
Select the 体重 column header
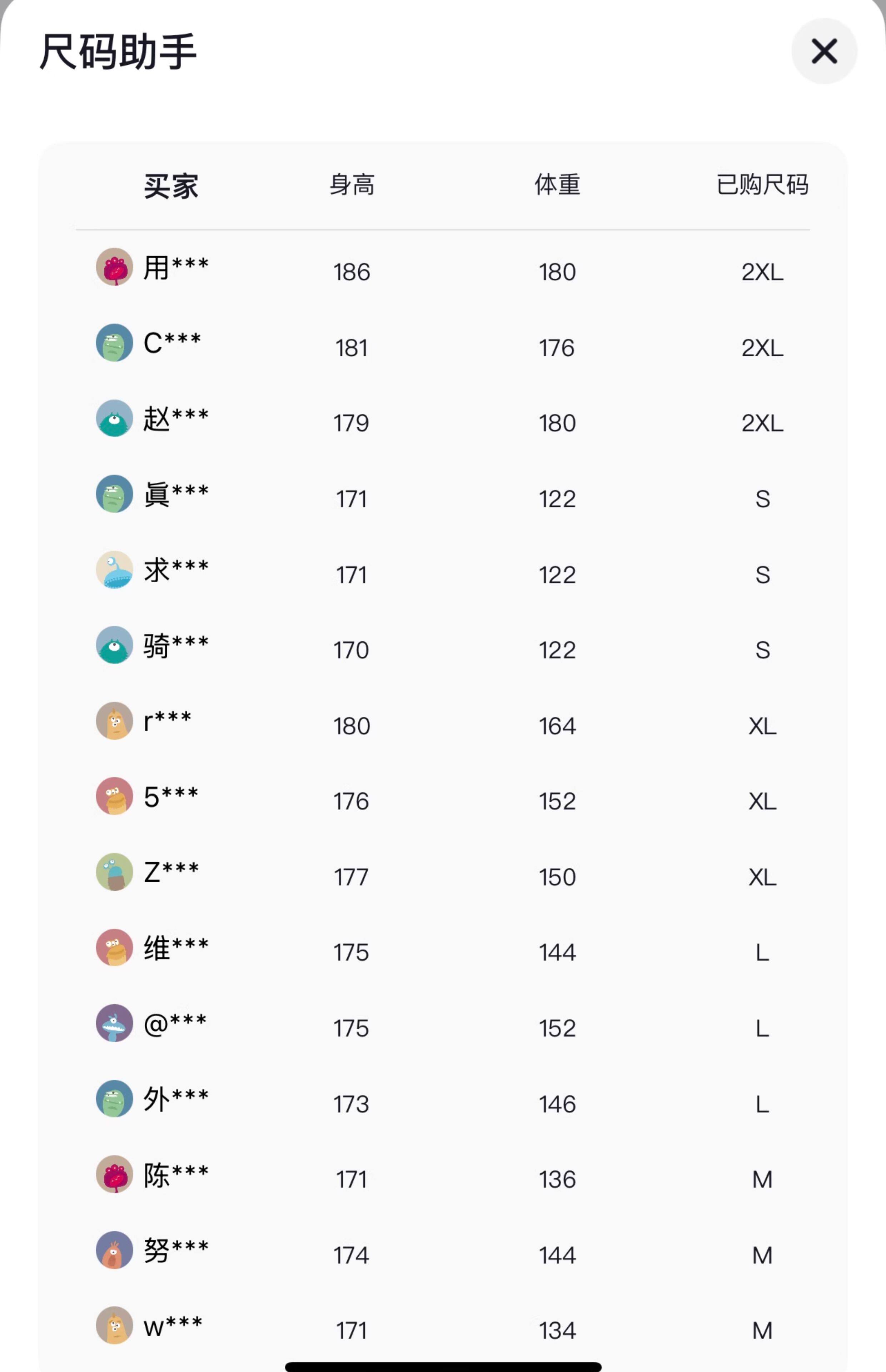pos(557,185)
